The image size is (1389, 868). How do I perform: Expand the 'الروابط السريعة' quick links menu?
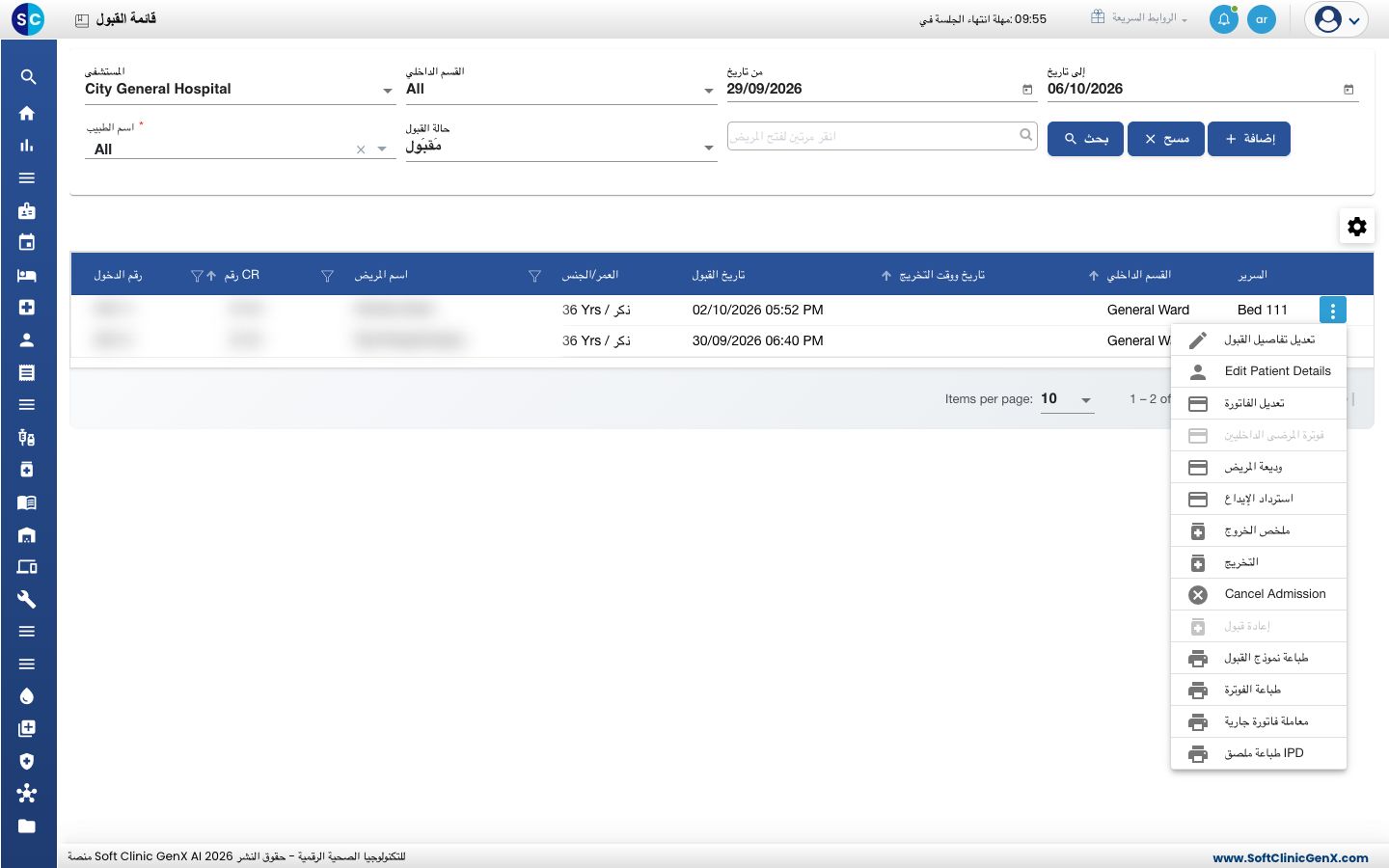point(1139,17)
